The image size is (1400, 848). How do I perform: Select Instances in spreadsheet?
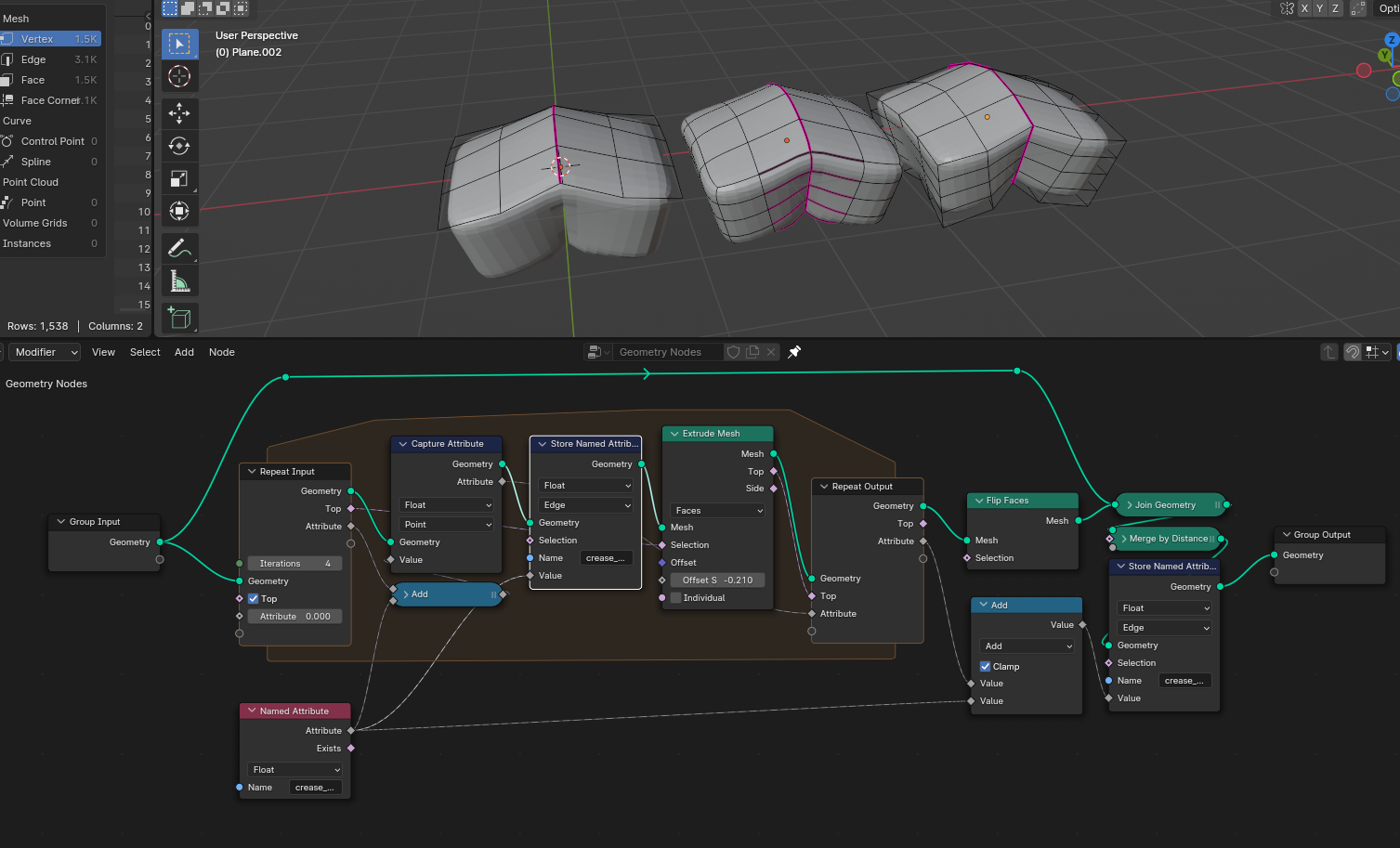[50, 243]
